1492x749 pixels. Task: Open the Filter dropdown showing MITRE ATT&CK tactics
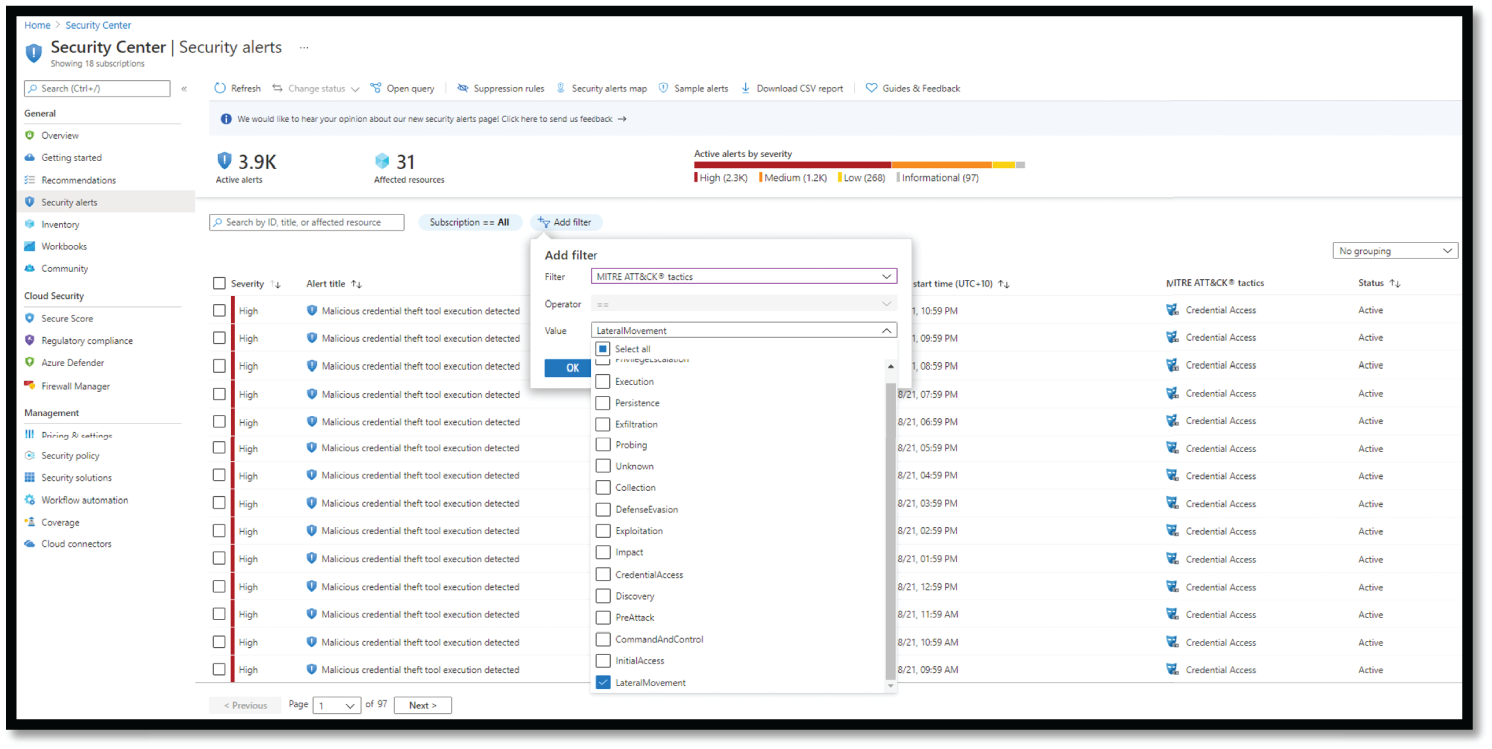744,277
